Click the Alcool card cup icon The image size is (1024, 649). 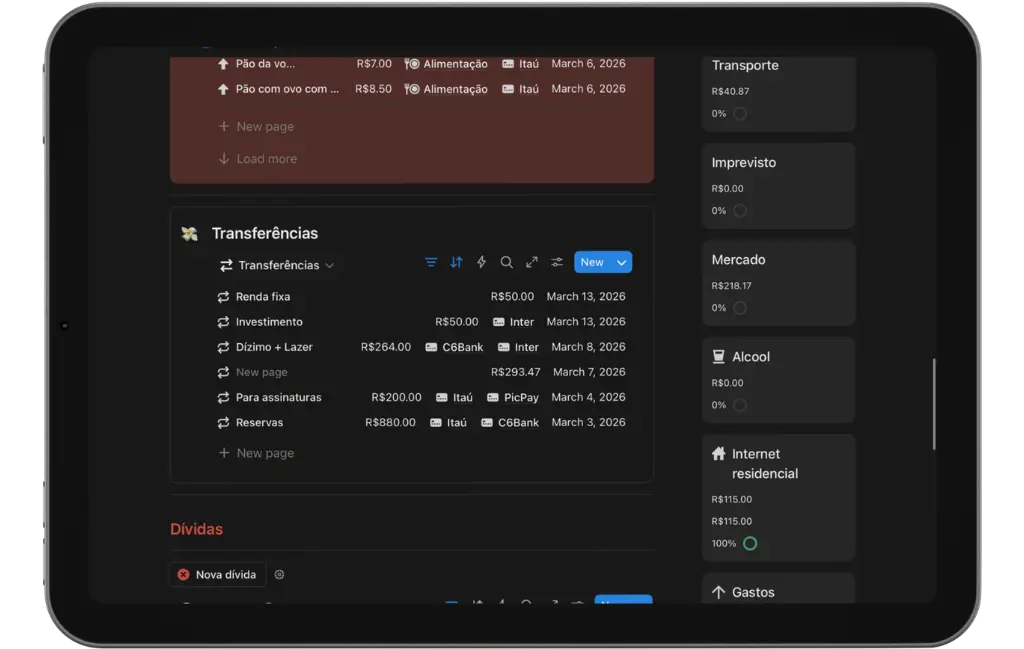718,356
